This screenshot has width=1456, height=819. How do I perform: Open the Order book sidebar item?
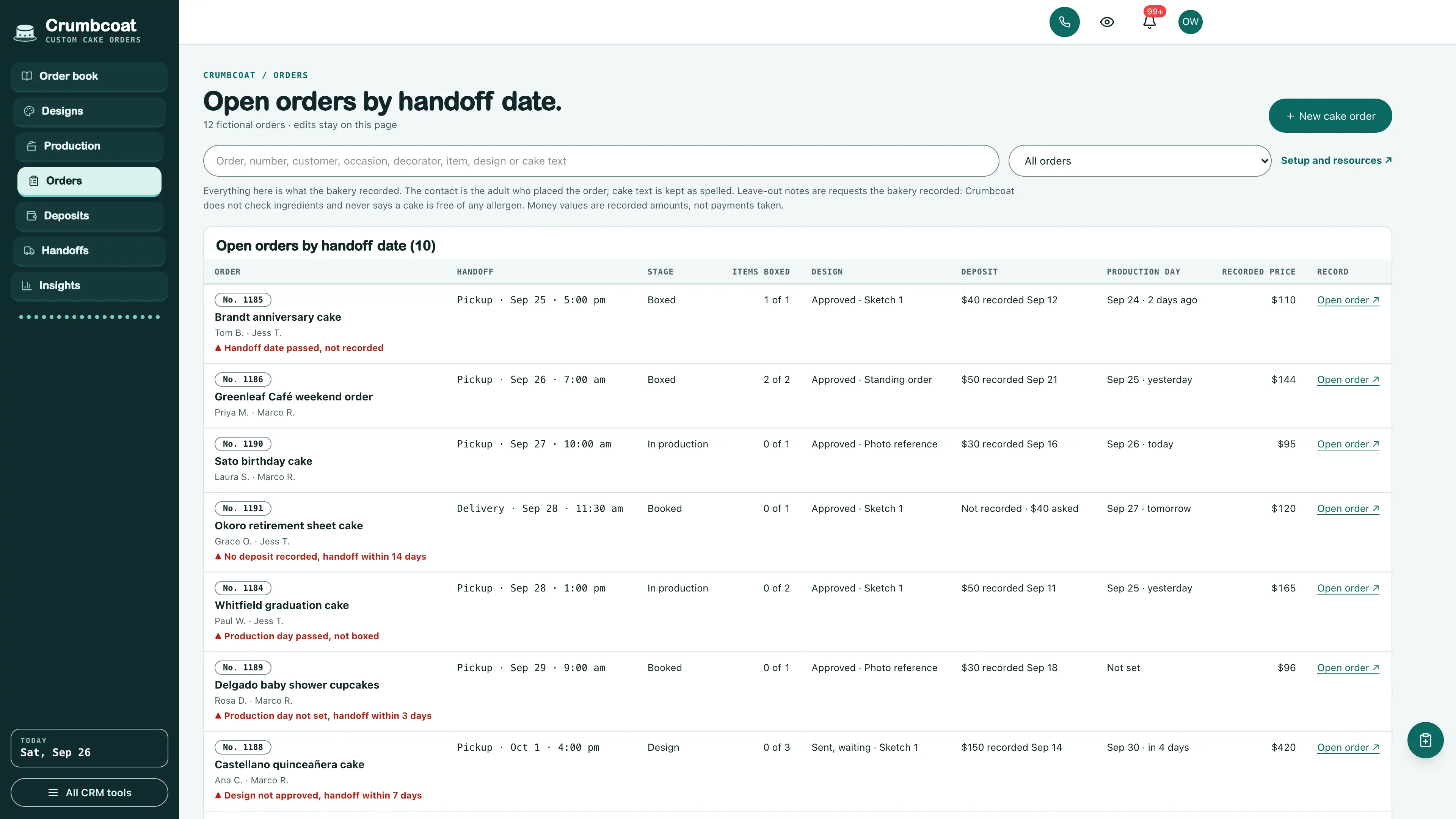pyautogui.click(x=89, y=76)
